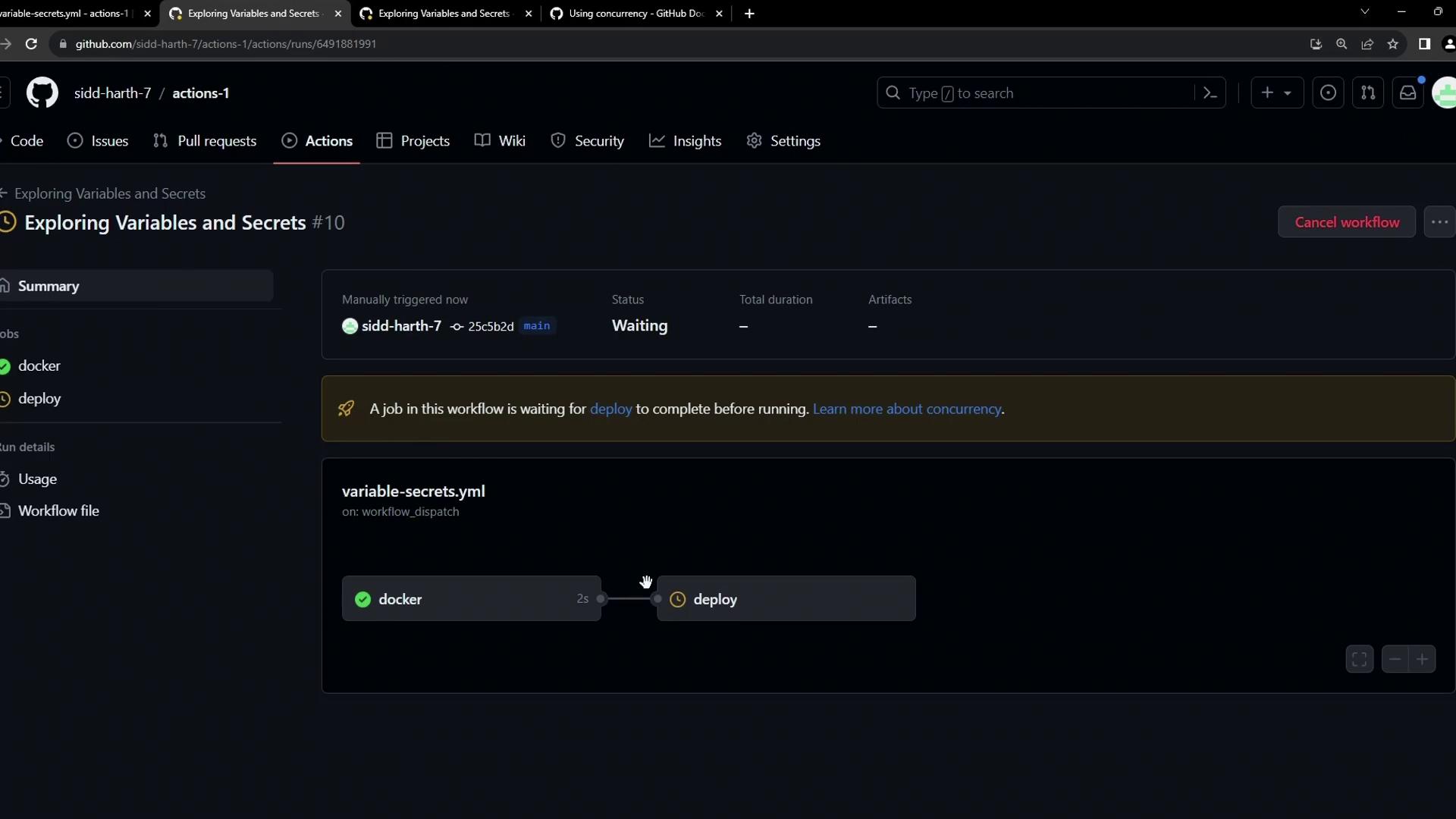Zoom out workflow graph with minus button

pos(1395,659)
